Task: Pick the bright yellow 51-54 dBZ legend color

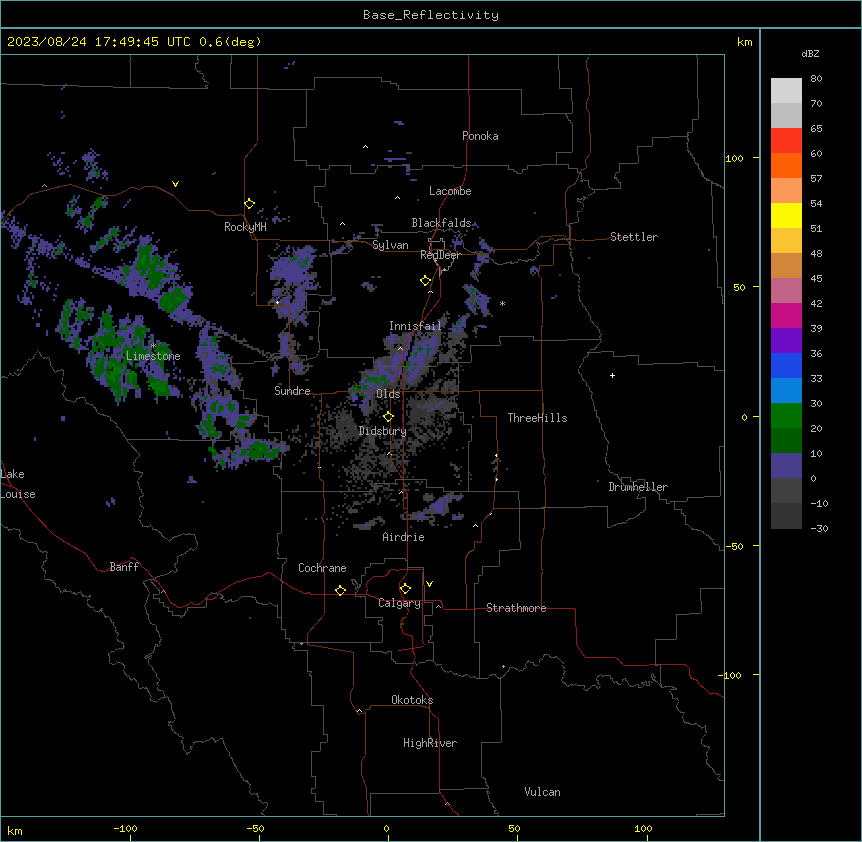Action: pyautogui.click(x=786, y=215)
